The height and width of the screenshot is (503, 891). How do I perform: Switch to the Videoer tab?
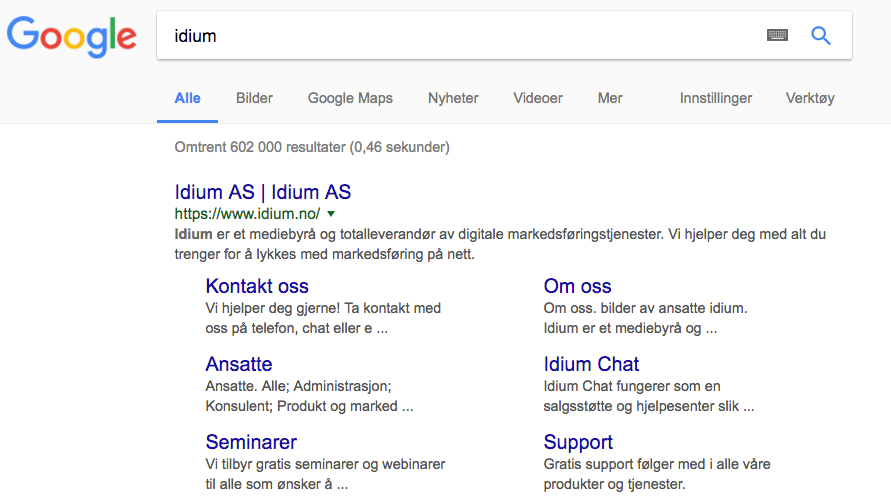pos(538,98)
